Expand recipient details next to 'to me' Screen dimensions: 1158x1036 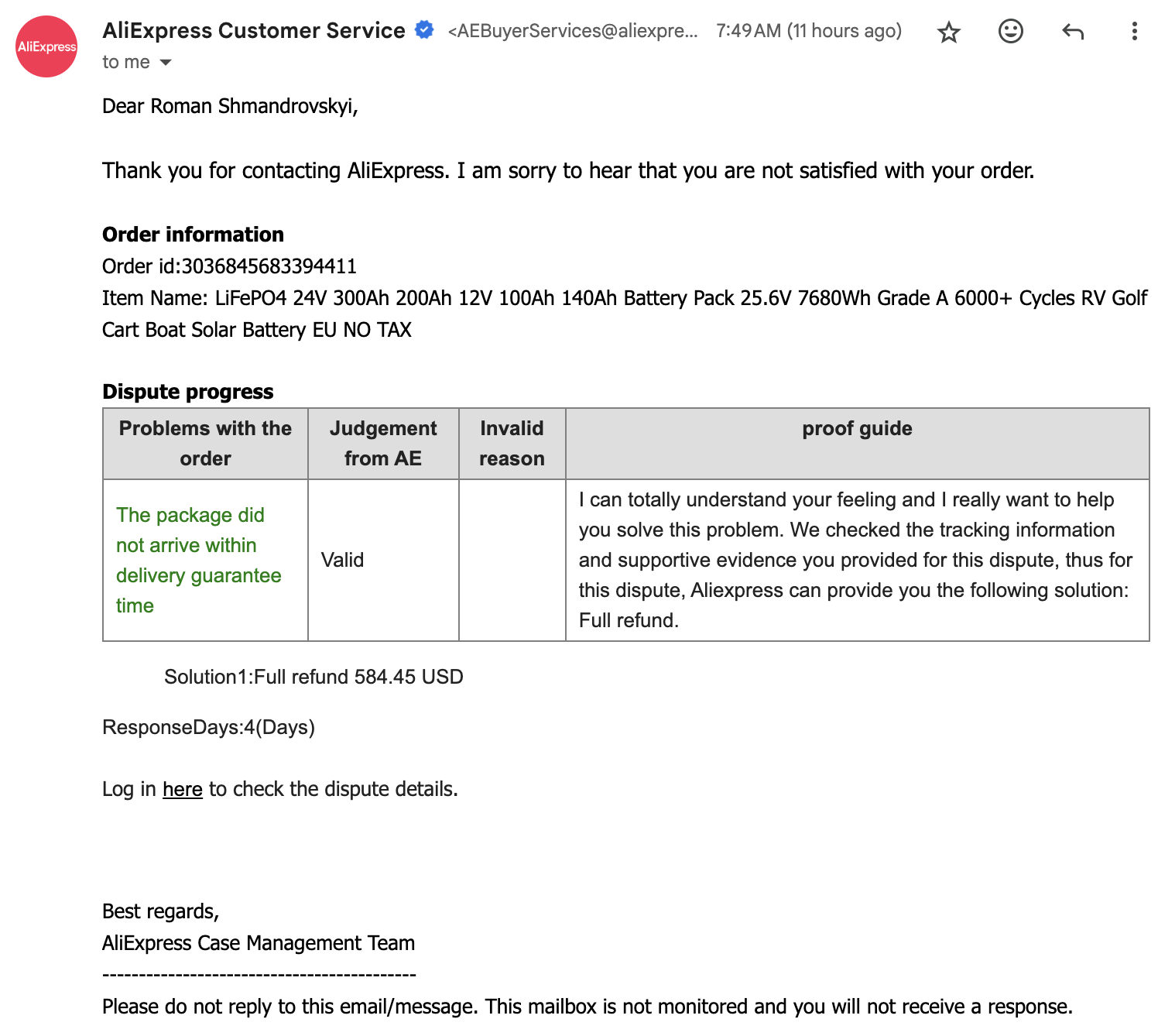tap(165, 62)
